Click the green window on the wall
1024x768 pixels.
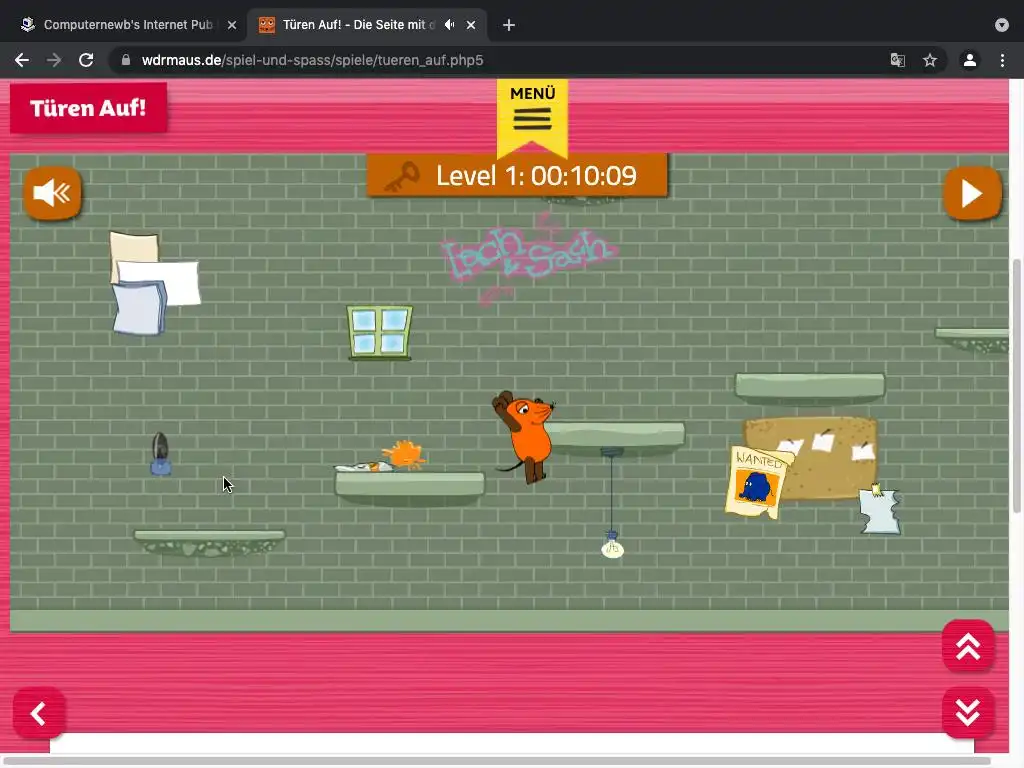(379, 332)
